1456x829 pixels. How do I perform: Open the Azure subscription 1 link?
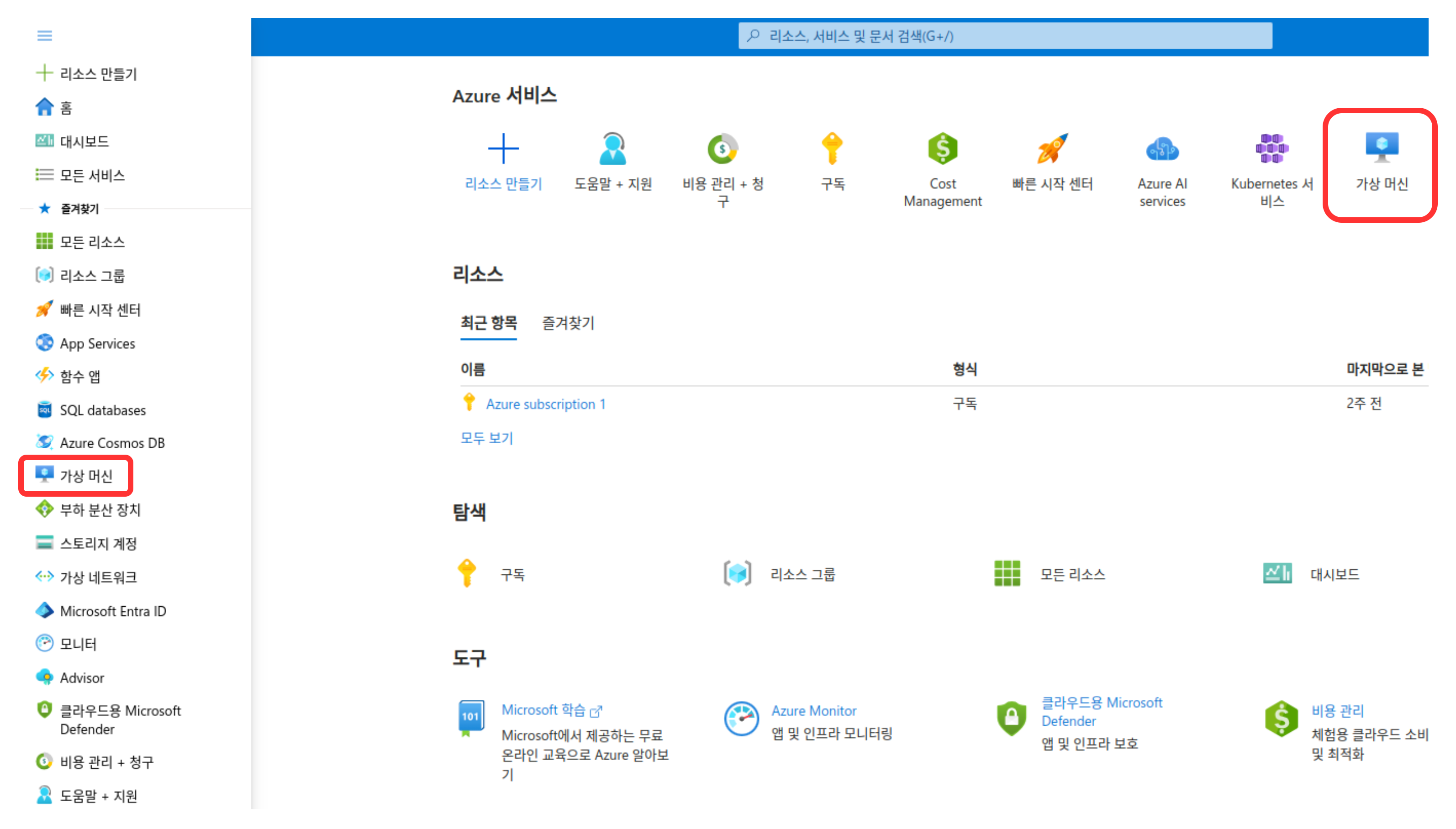546,404
